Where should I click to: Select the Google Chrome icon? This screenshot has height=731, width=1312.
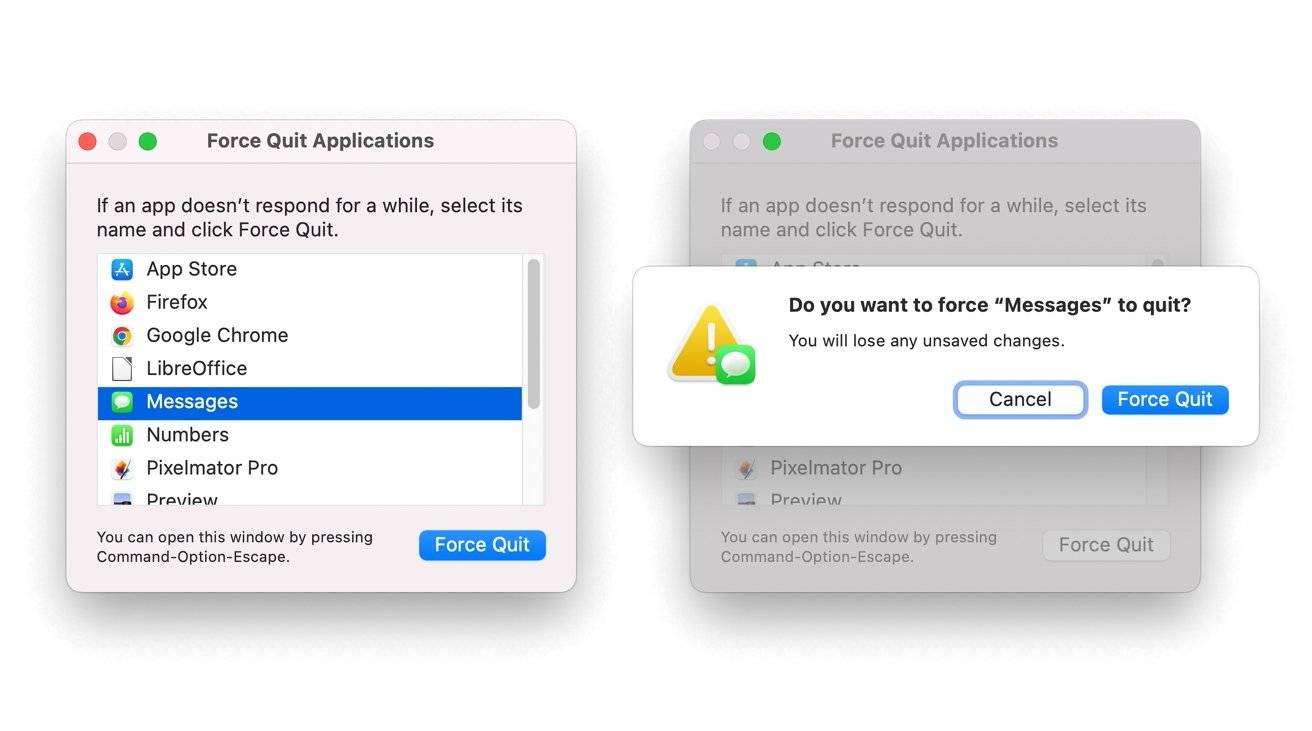pos(120,335)
